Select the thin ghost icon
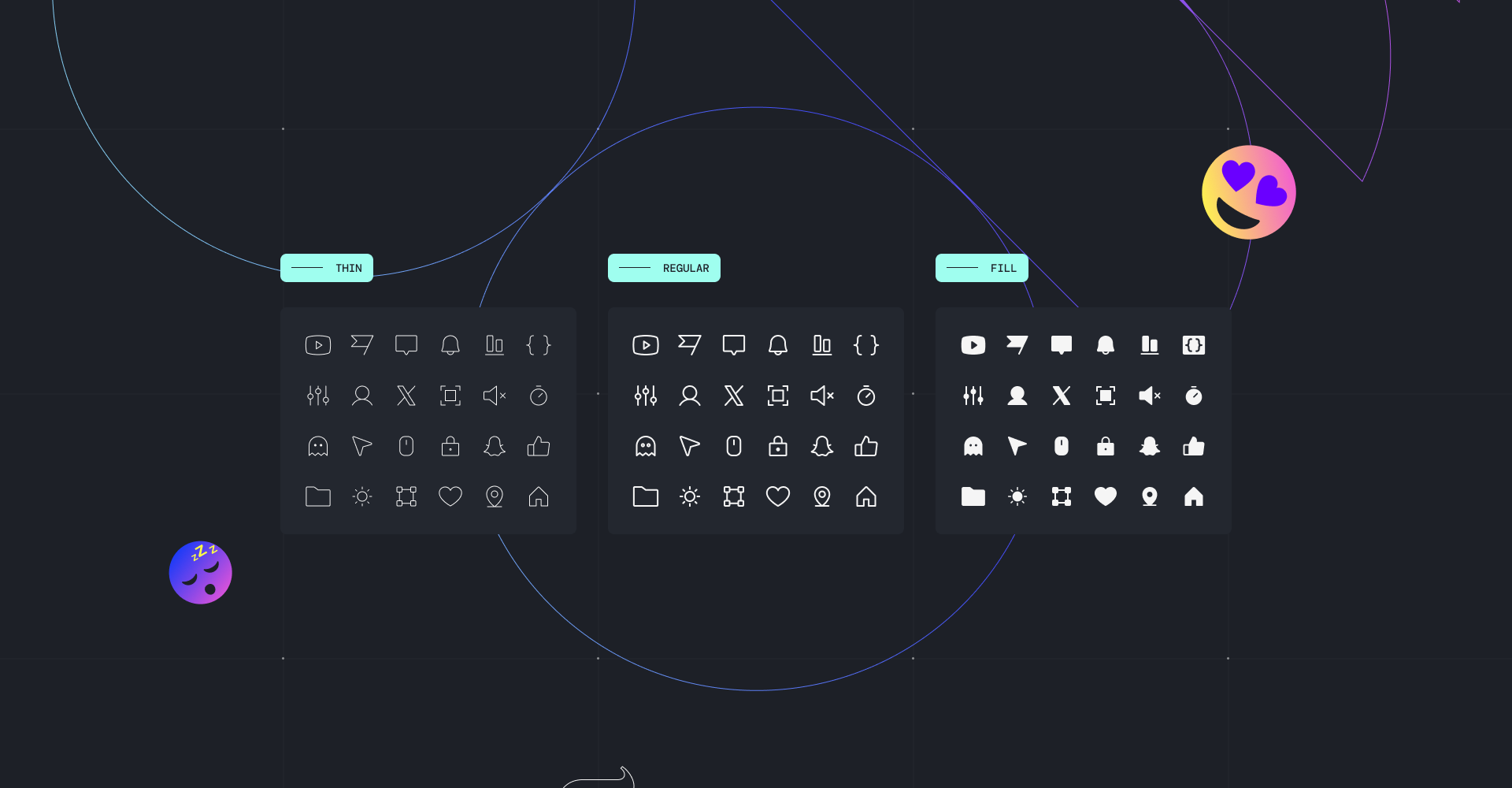The width and height of the screenshot is (1512, 788). coord(318,447)
